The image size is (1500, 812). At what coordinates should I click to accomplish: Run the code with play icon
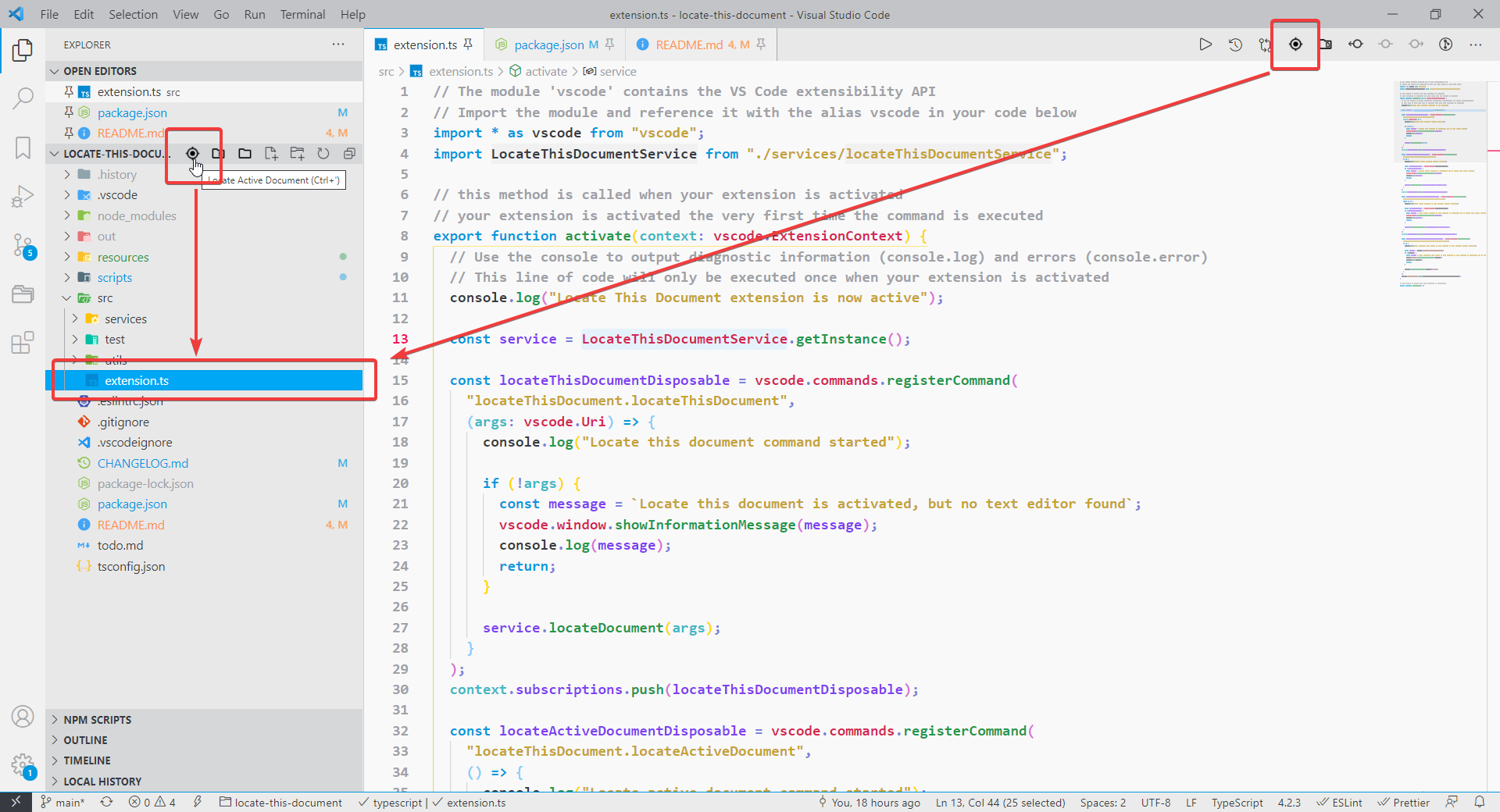point(1205,45)
